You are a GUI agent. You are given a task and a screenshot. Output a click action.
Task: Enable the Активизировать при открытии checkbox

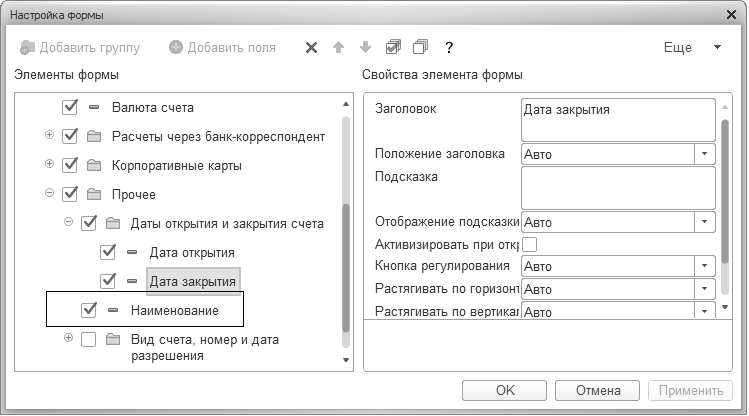[x=530, y=244]
